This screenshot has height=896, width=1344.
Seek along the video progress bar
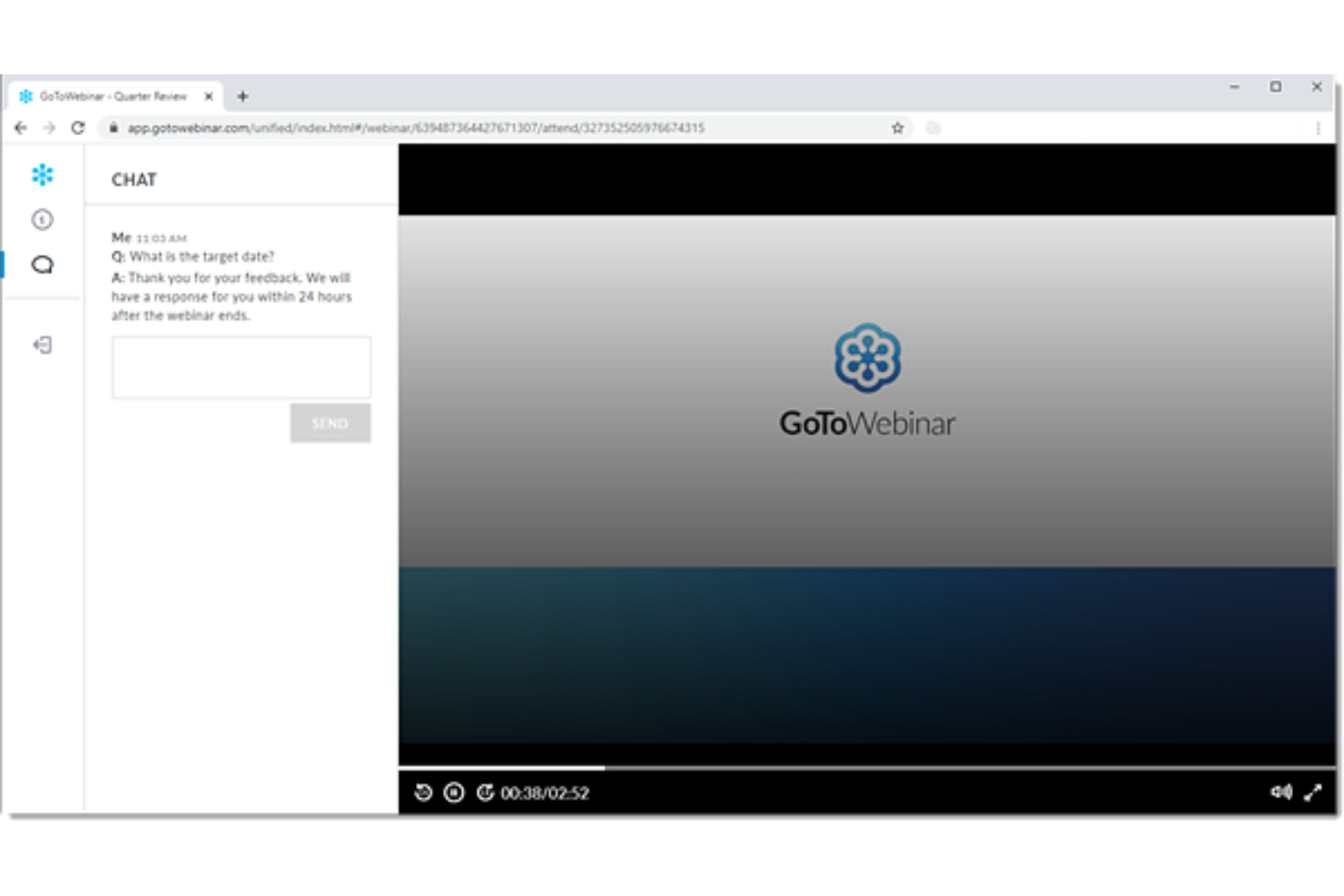pos(867,768)
